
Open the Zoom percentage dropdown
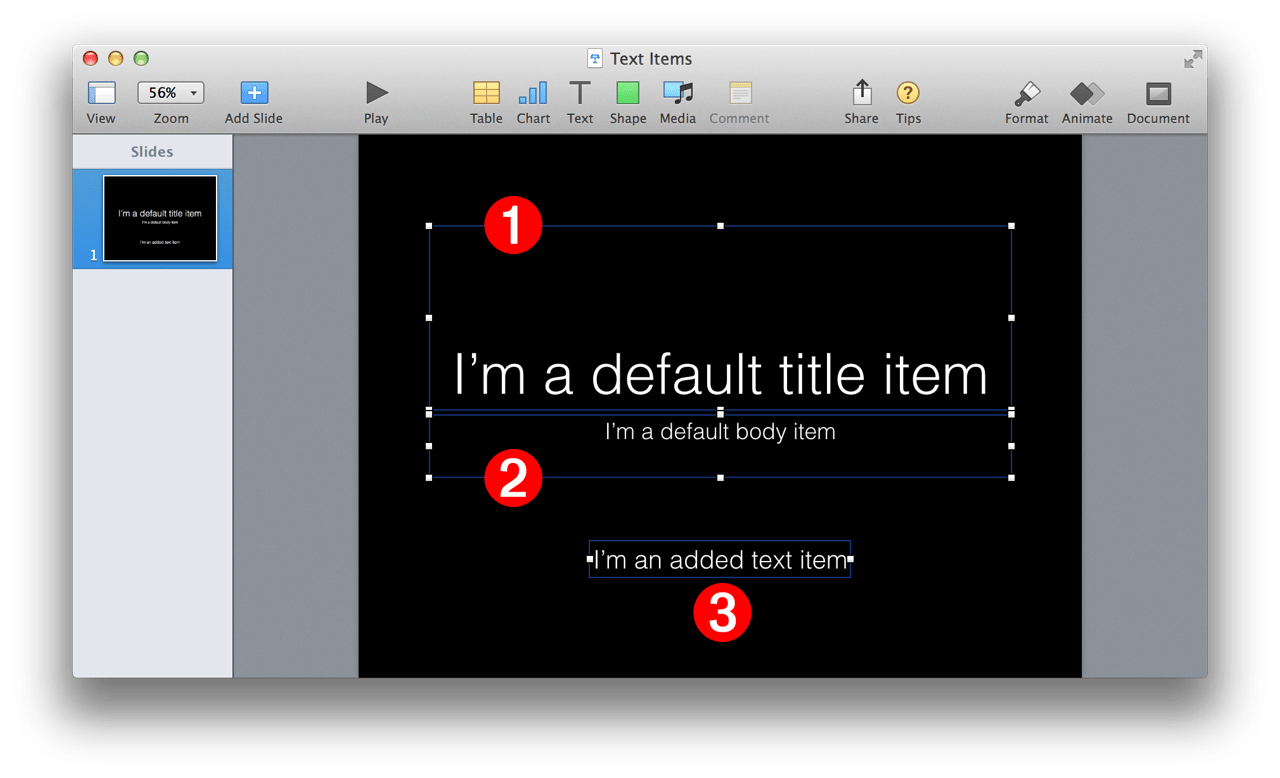point(170,92)
